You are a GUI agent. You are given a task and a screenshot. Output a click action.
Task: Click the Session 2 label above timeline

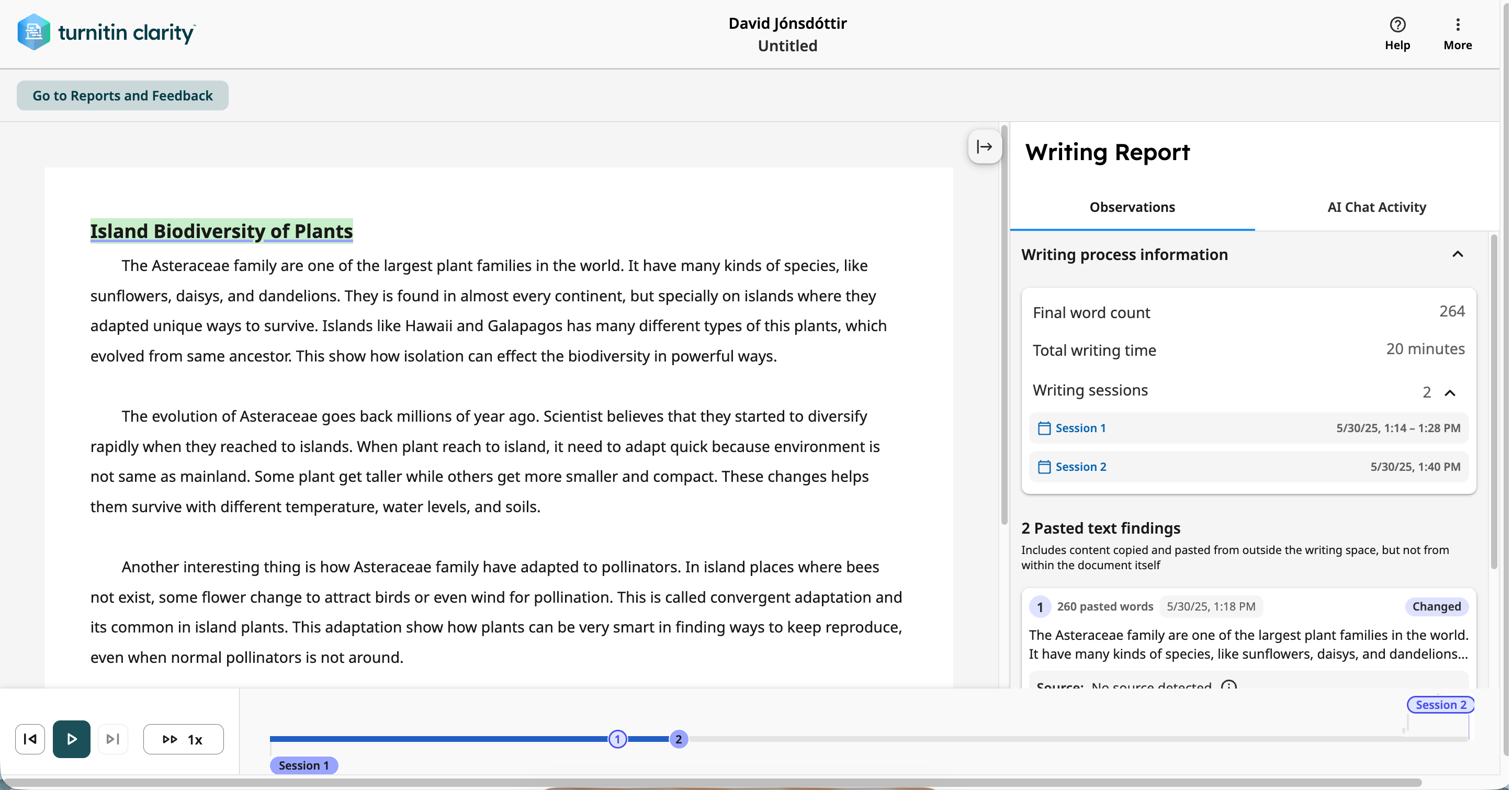point(1440,704)
